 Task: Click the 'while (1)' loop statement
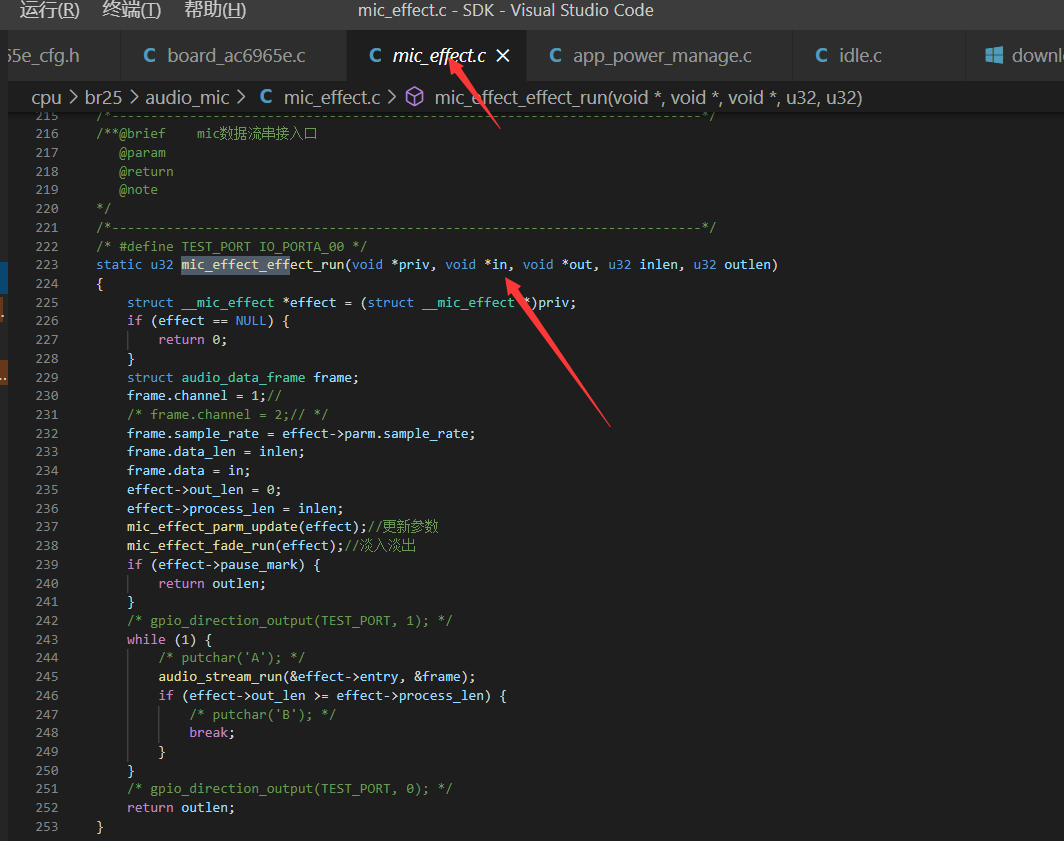(x=162, y=639)
